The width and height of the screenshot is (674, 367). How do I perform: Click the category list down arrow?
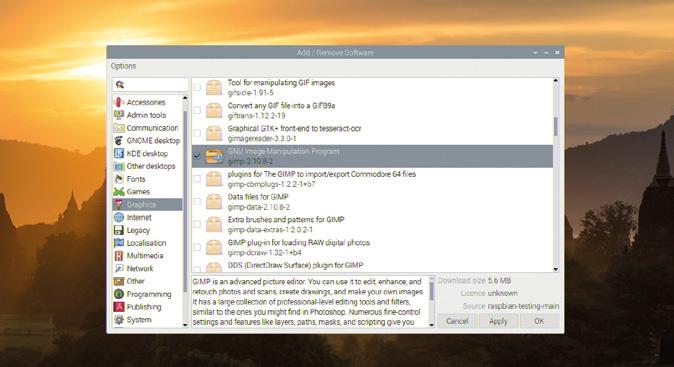coord(185,325)
